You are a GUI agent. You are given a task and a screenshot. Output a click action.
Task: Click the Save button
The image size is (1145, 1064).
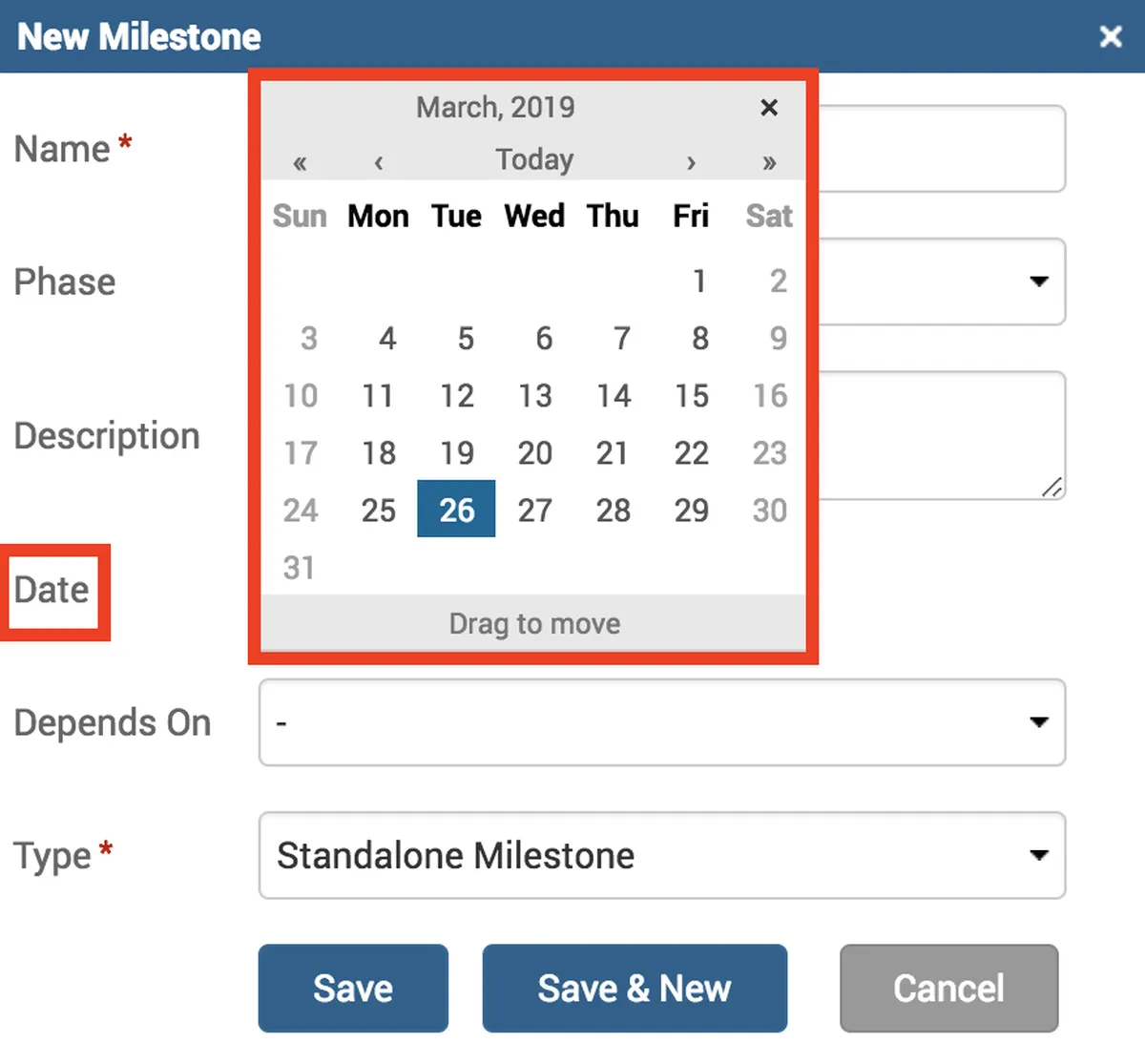click(353, 989)
